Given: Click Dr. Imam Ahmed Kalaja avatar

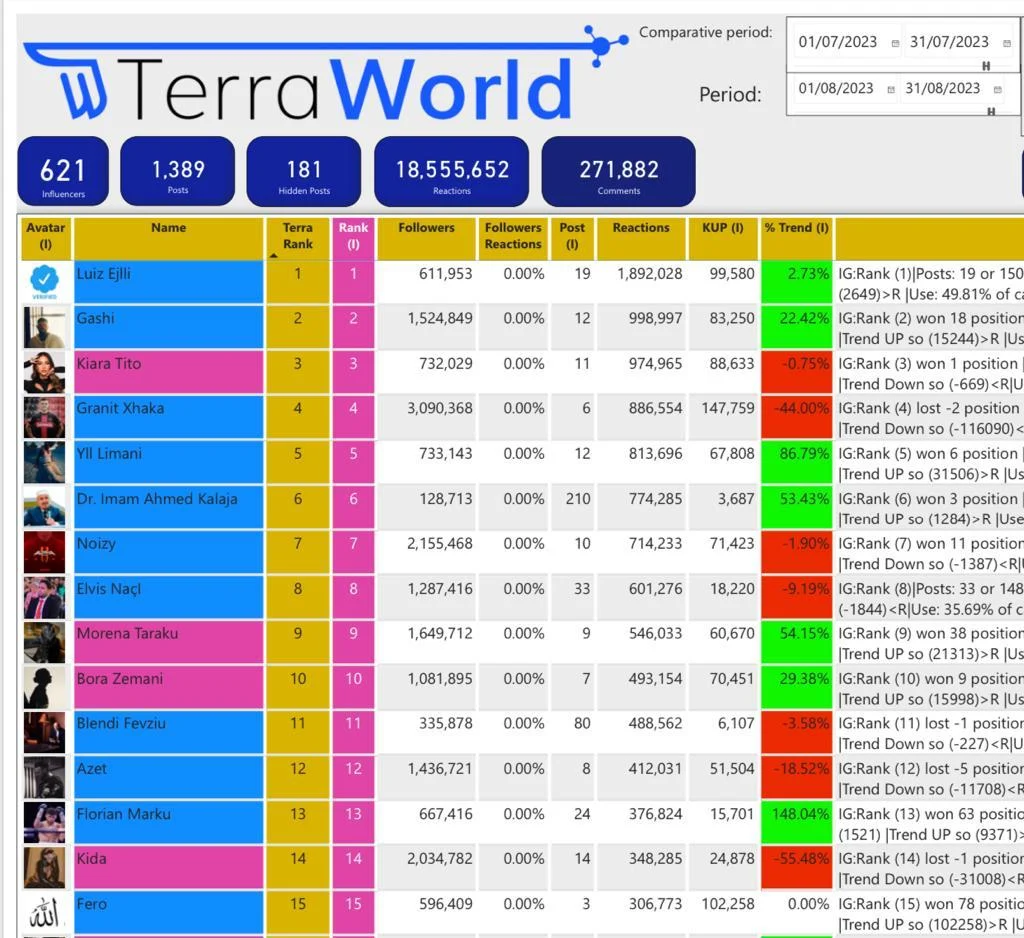Looking at the screenshot, I should [x=44, y=508].
